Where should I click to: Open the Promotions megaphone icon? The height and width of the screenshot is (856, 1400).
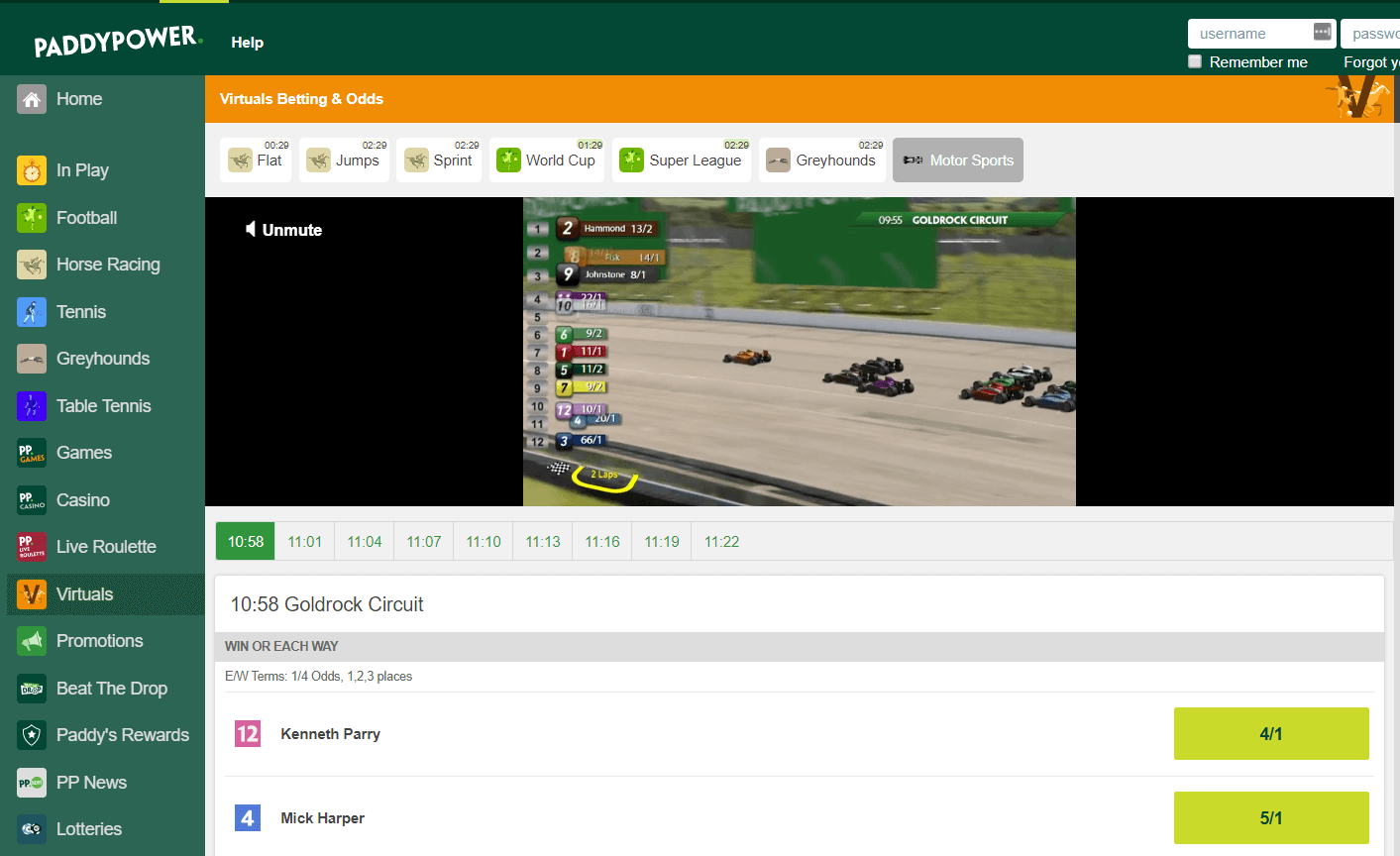32,641
